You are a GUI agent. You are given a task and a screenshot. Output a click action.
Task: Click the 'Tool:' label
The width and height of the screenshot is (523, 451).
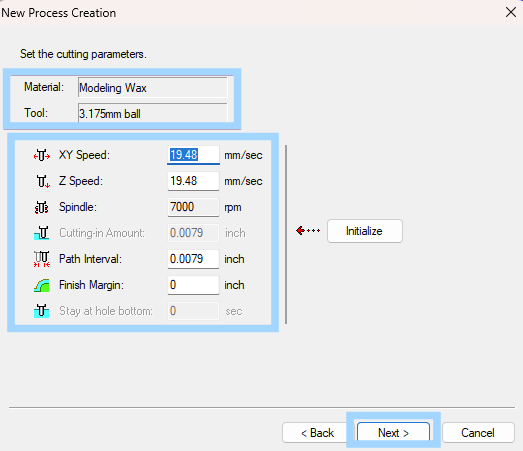pyautogui.click(x=36, y=113)
